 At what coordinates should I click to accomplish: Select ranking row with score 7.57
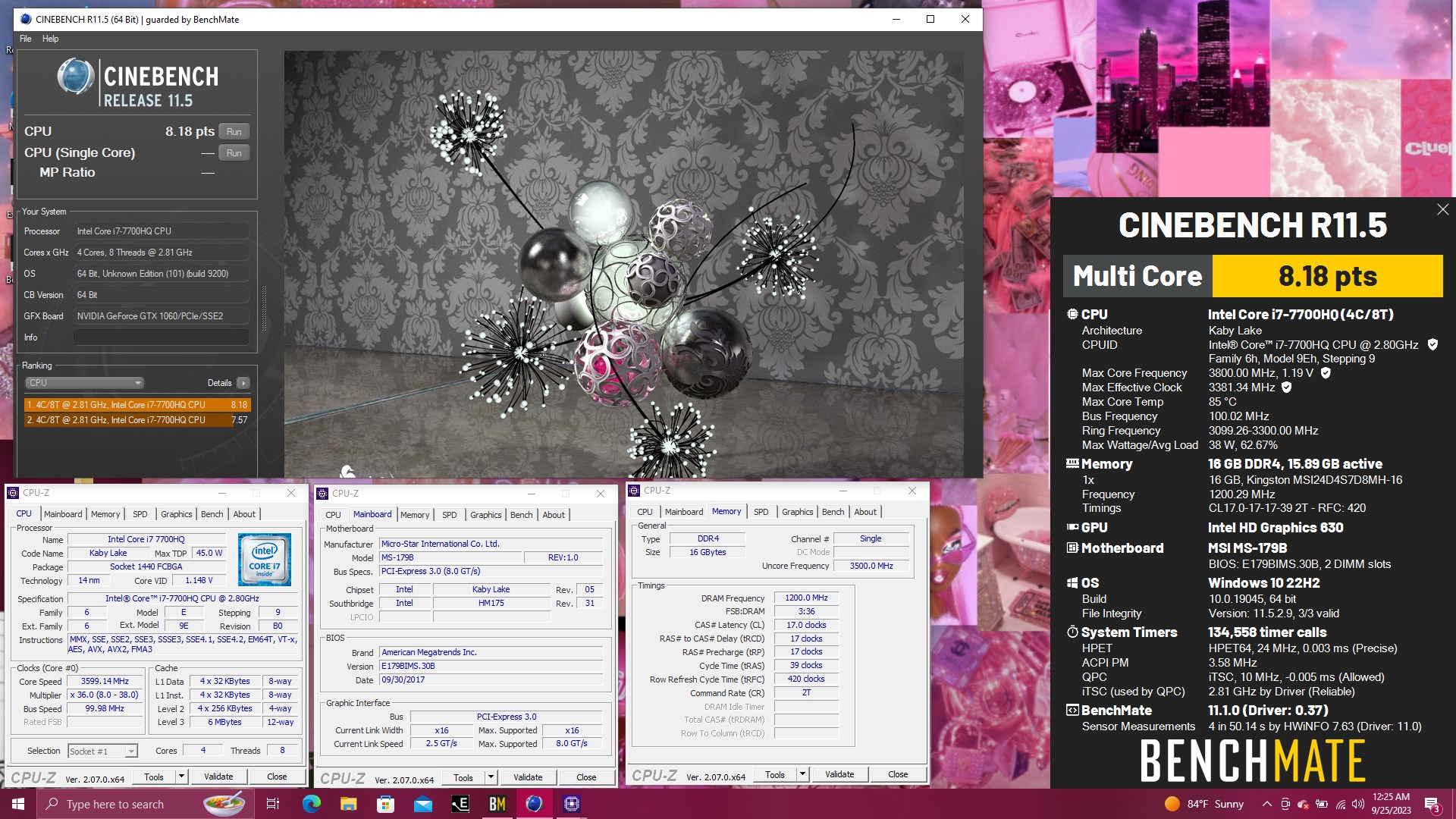pos(137,419)
